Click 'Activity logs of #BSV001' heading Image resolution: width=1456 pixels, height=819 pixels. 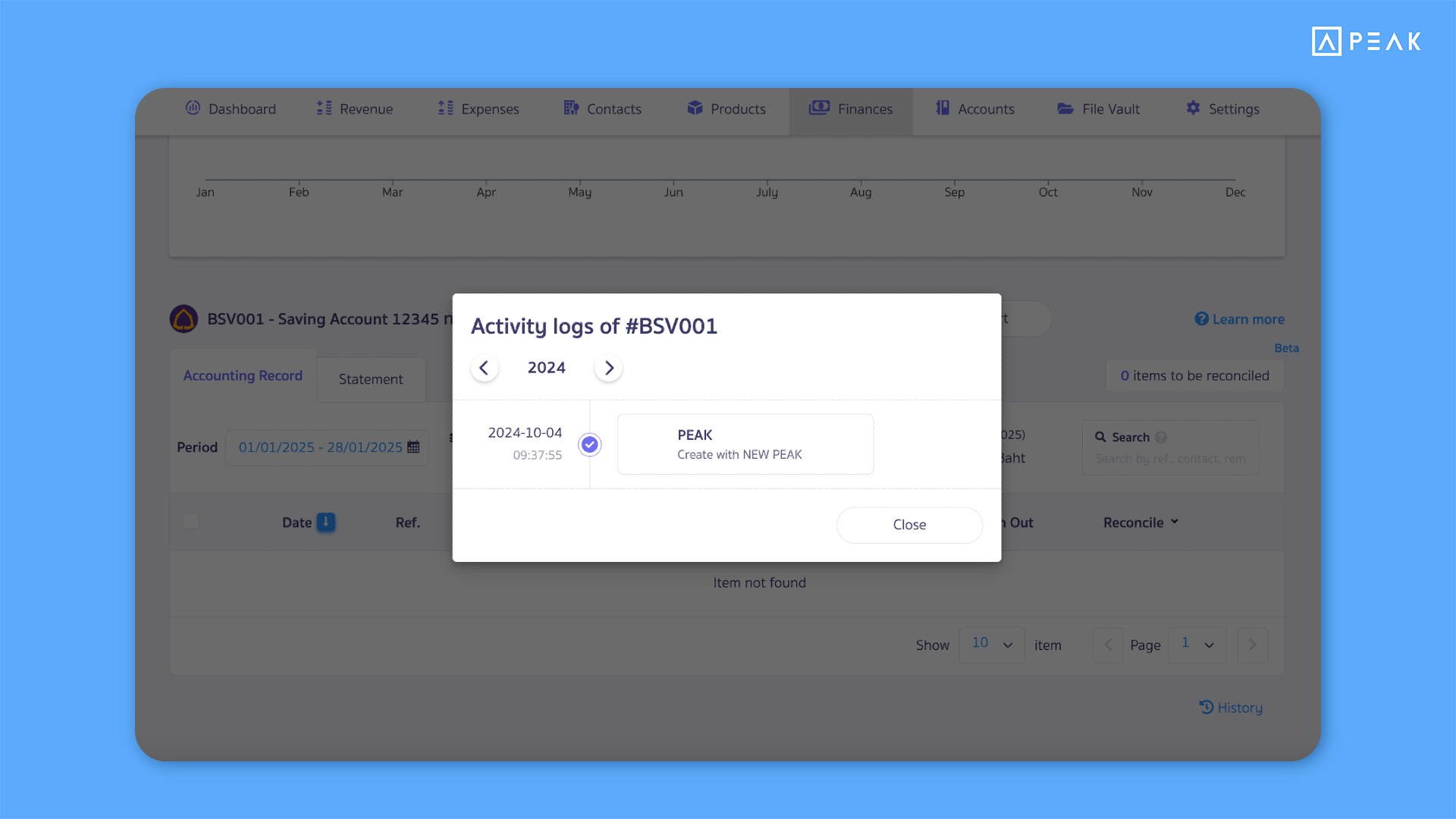(x=594, y=326)
